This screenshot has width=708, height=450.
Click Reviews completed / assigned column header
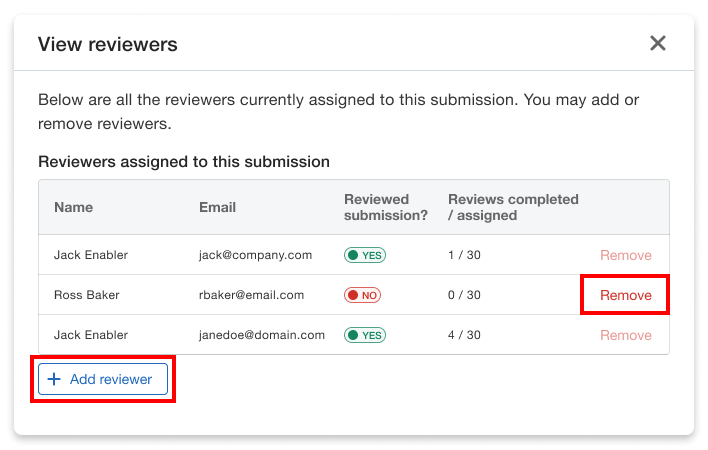(513, 207)
